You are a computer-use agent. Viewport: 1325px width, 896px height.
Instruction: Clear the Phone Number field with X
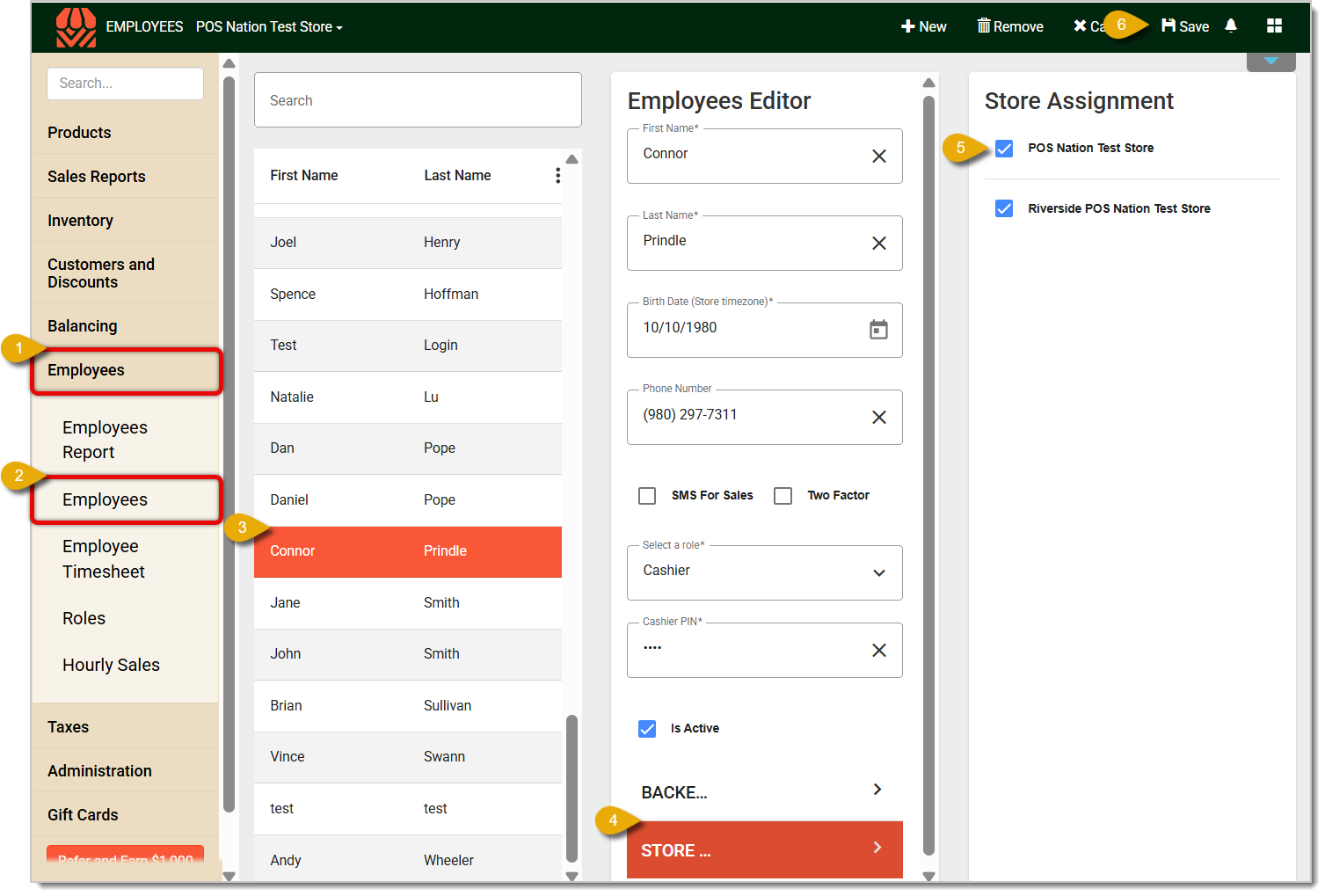click(x=878, y=417)
